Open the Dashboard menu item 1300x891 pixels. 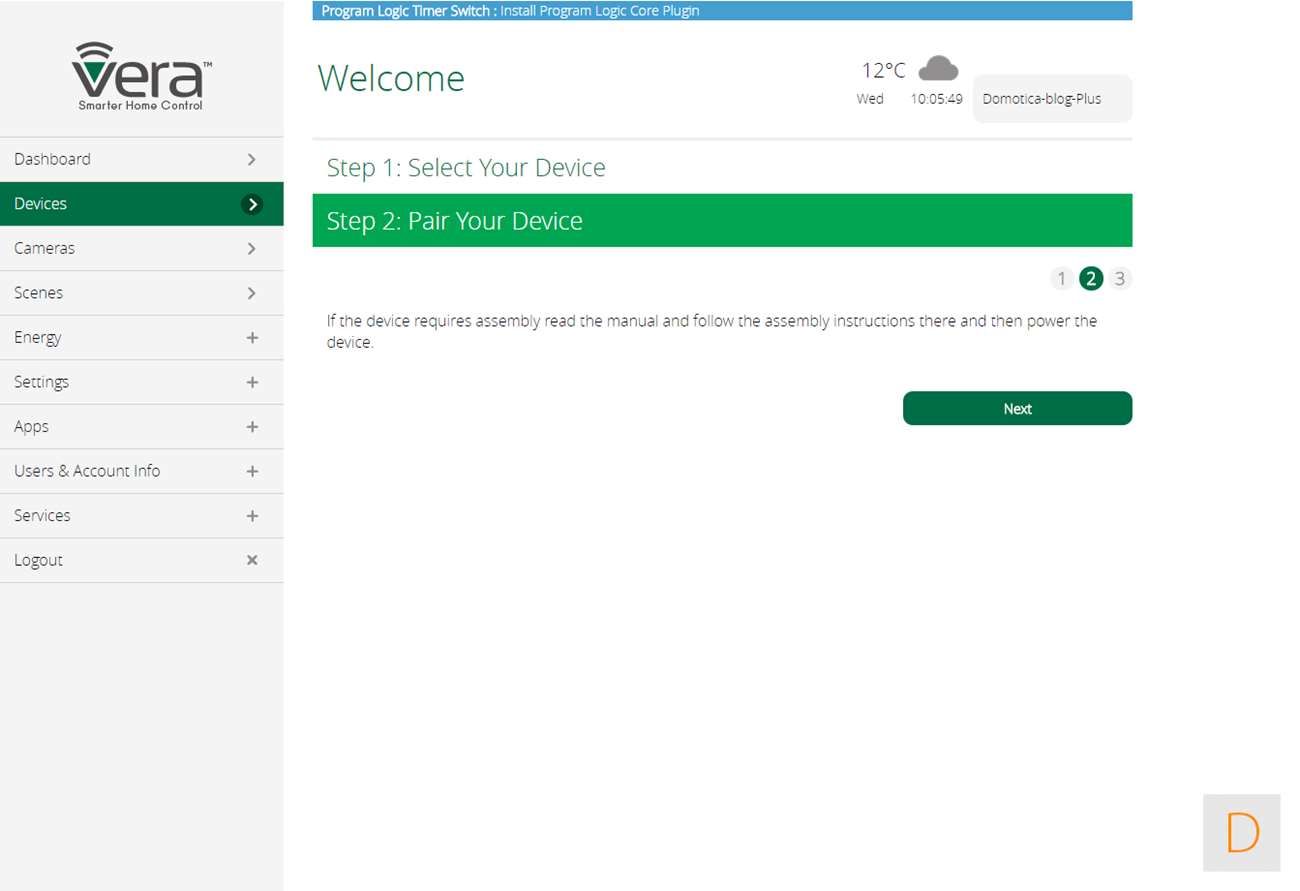(52, 159)
